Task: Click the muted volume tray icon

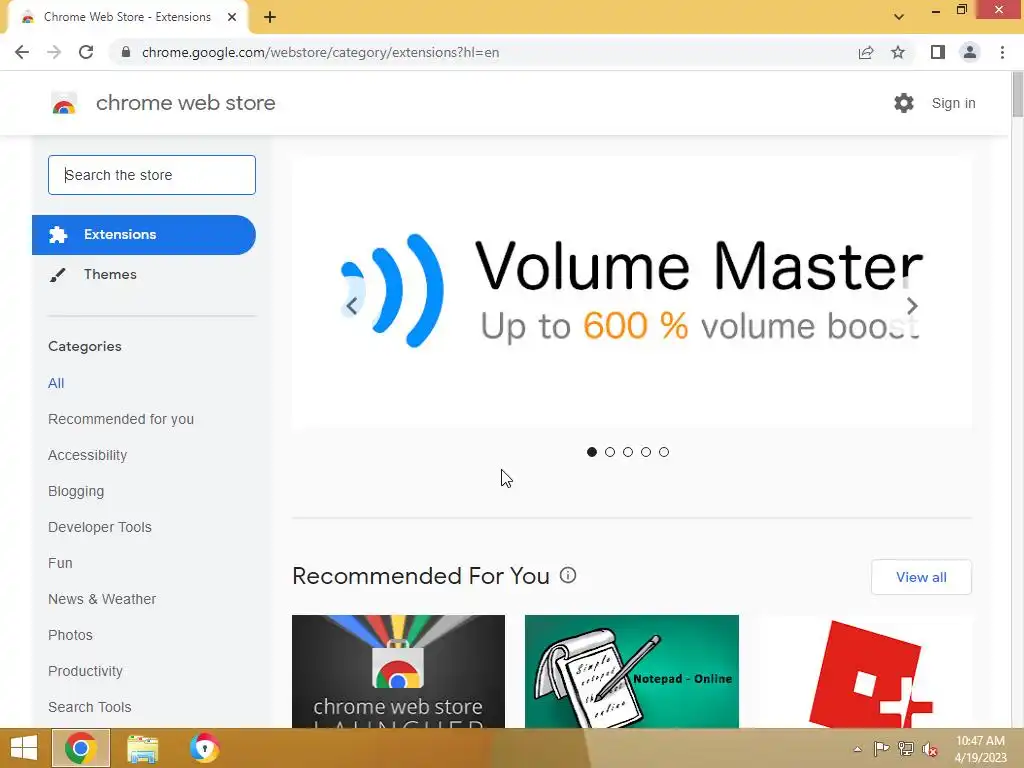Action: tap(930, 749)
